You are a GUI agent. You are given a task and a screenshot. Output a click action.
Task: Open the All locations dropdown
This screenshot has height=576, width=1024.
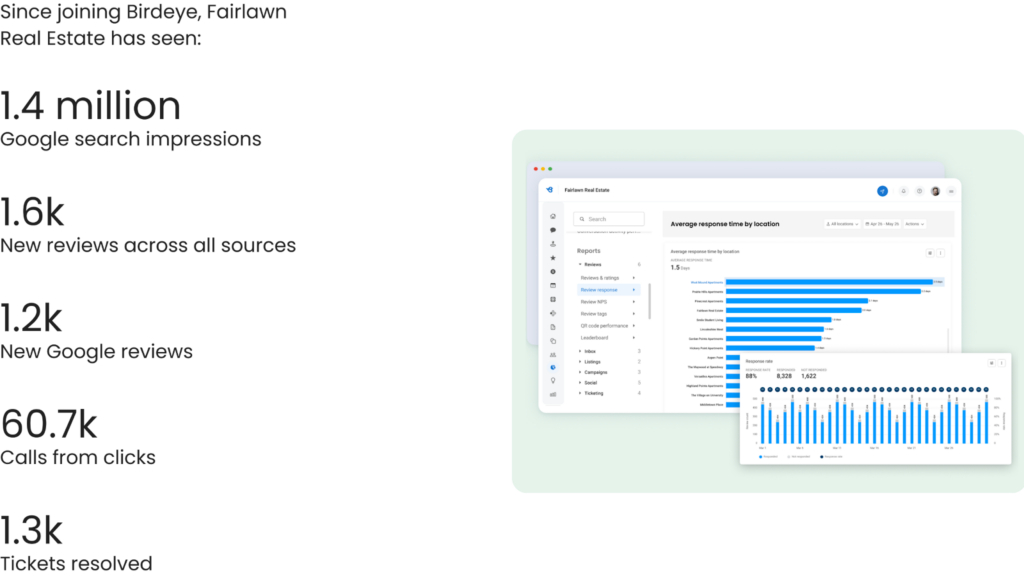pos(843,224)
